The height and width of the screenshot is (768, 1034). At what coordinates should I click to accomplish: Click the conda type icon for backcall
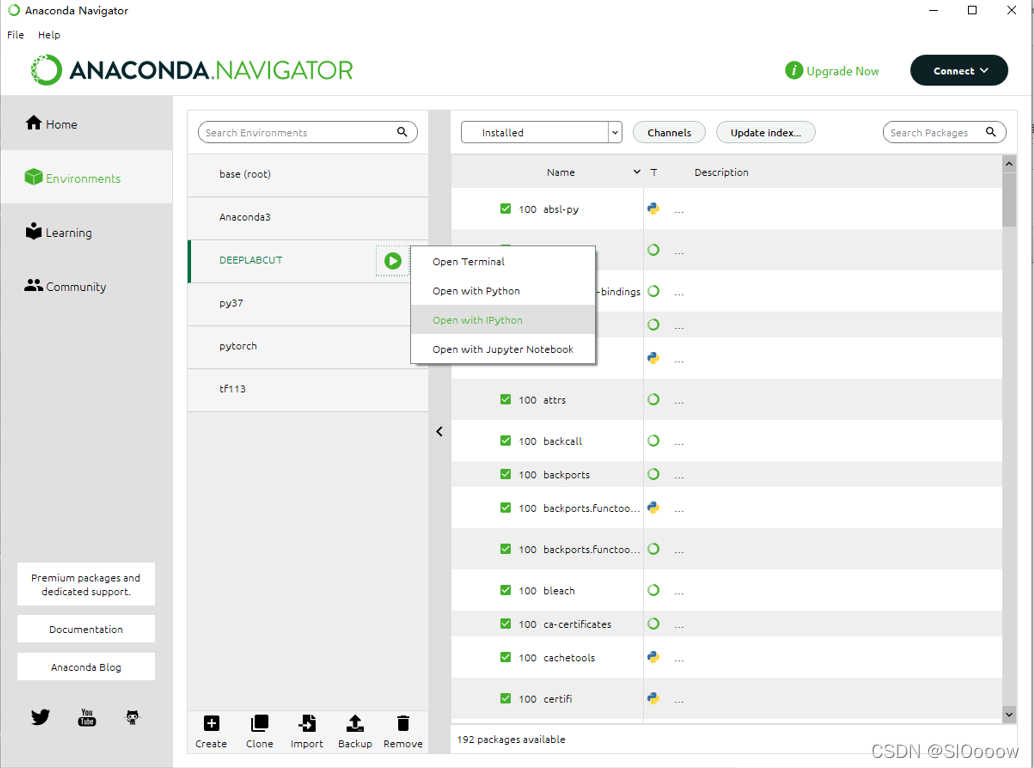point(653,440)
